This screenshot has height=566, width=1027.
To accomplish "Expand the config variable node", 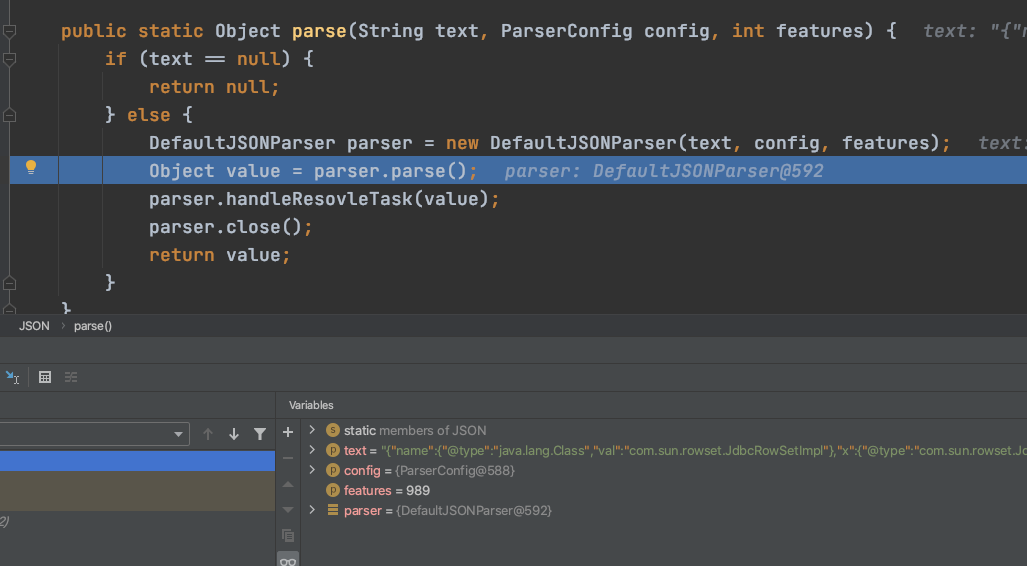I will pos(312,470).
